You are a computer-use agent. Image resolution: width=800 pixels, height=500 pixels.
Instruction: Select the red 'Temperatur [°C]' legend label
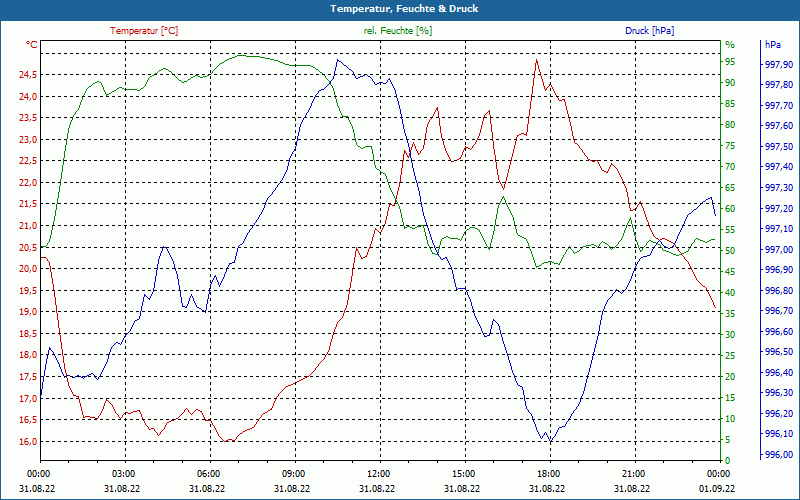[x=144, y=31]
